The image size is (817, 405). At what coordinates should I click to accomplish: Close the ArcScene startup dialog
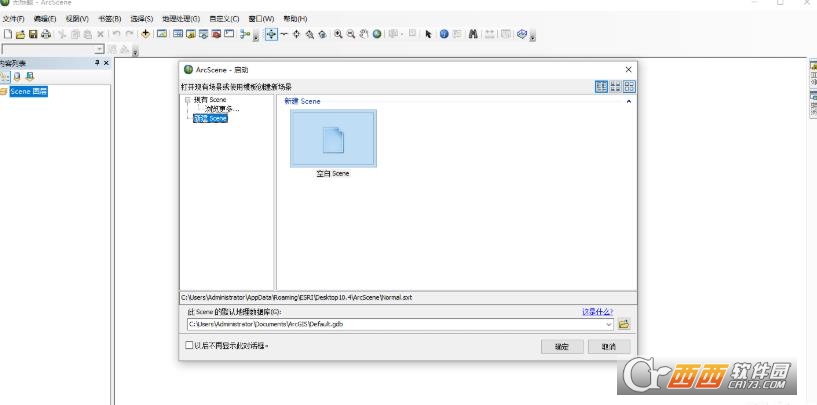coord(628,69)
